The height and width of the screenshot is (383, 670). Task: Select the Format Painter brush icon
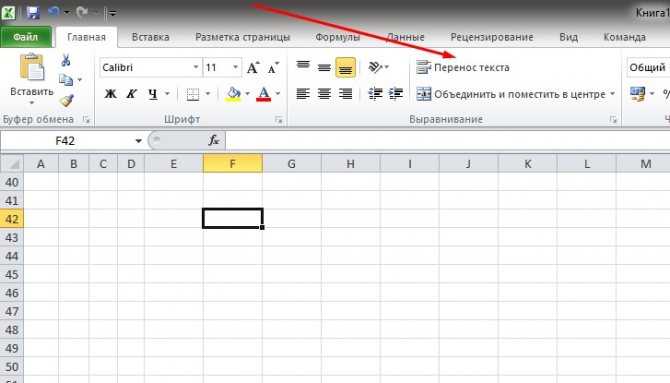pyautogui.click(x=66, y=100)
